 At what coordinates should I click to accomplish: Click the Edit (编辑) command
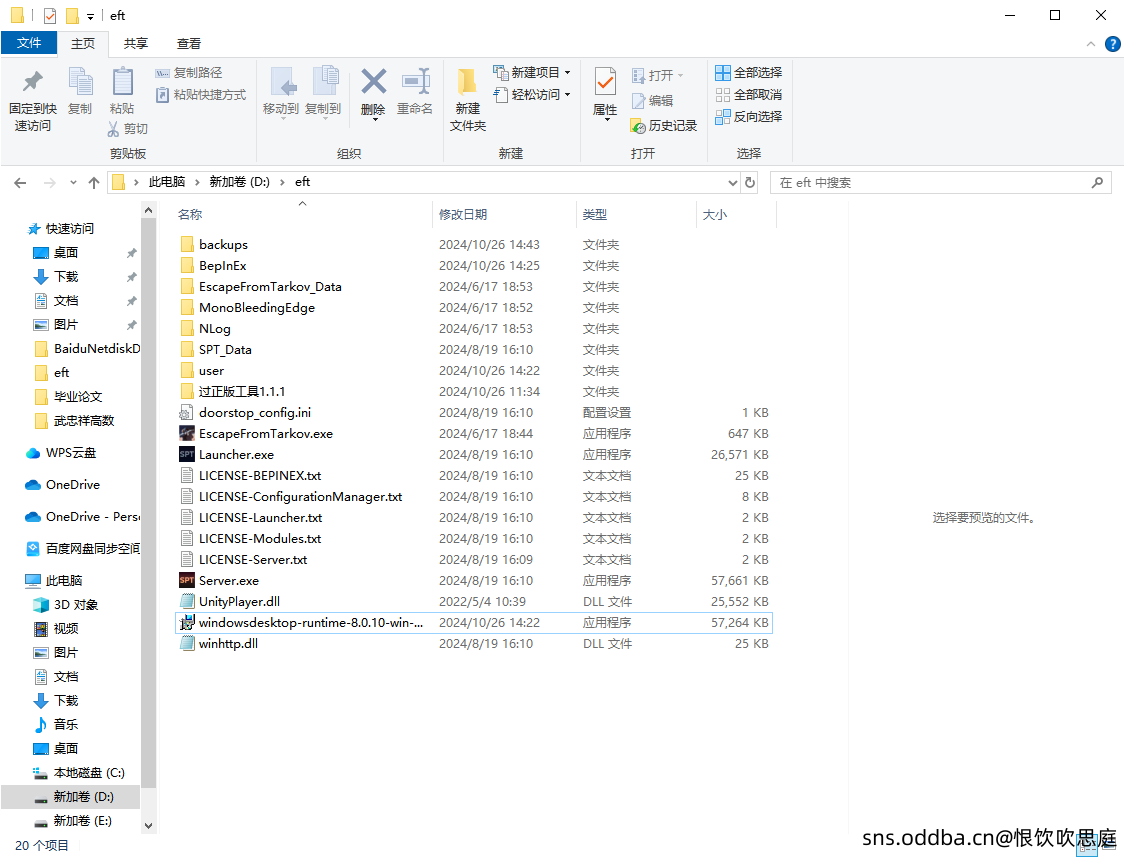coord(652,100)
